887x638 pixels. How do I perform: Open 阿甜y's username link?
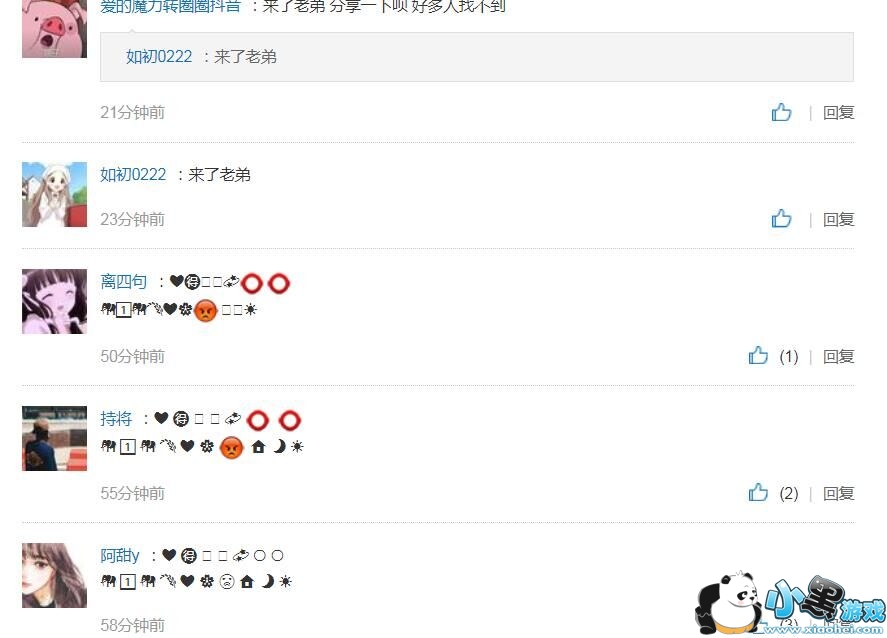120,555
